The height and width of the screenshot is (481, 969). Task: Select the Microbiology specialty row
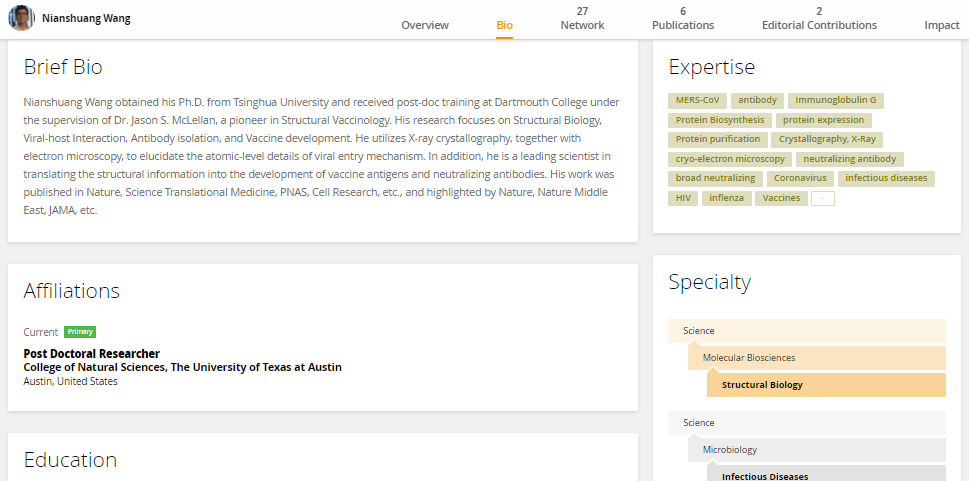816,450
